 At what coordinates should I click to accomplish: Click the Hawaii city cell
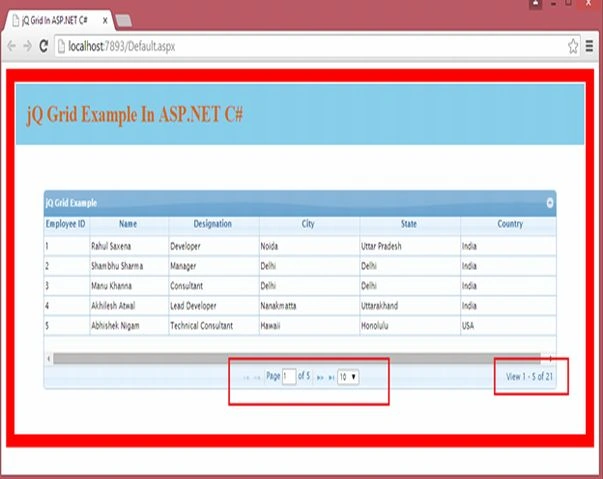pyautogui.click(x=309, y=326)
